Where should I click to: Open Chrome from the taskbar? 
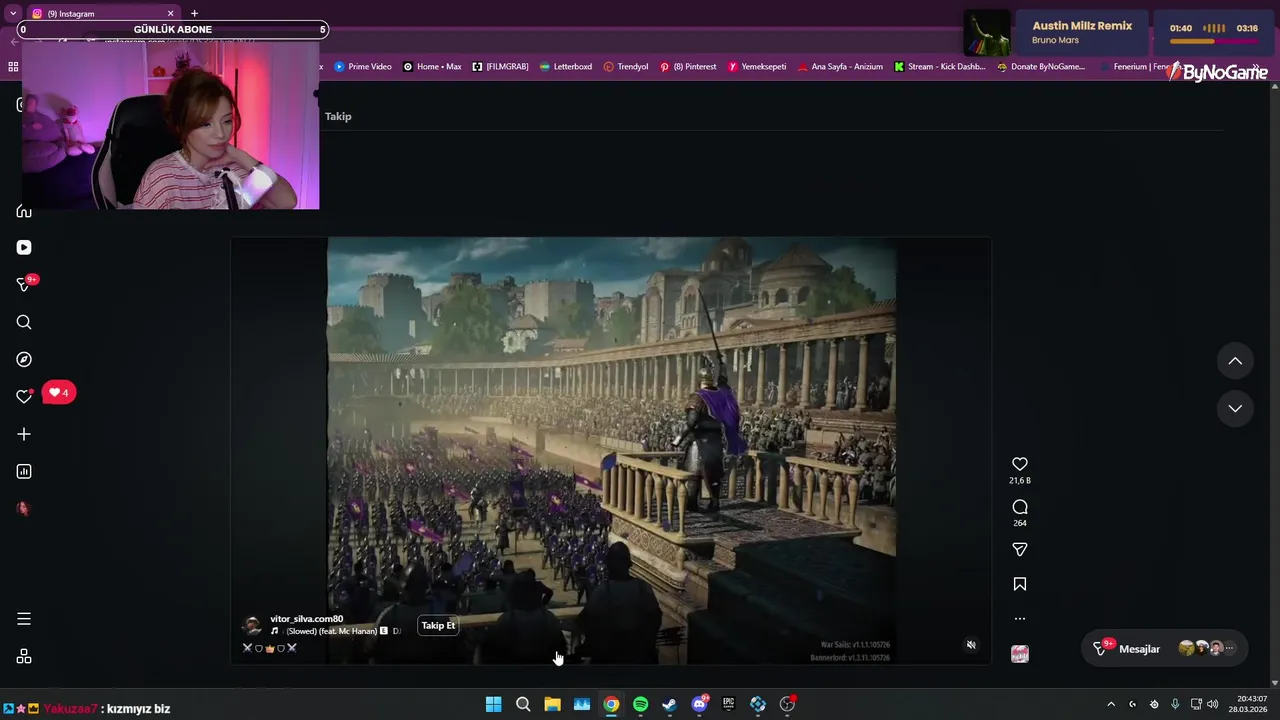pyautogui.click(x=611, y=705)
